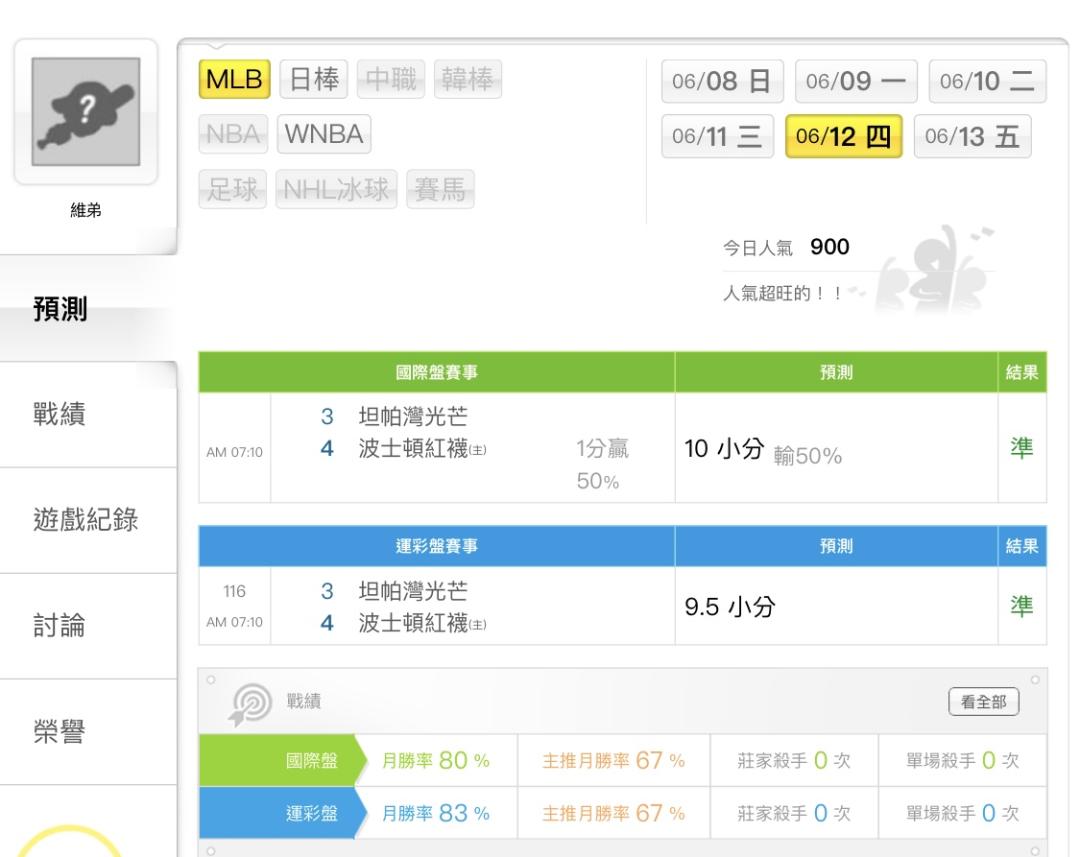Click 單場殺手 0 次 in 國際盤 row
Viewport: 1080px width, 857px height.
[962, 761]
